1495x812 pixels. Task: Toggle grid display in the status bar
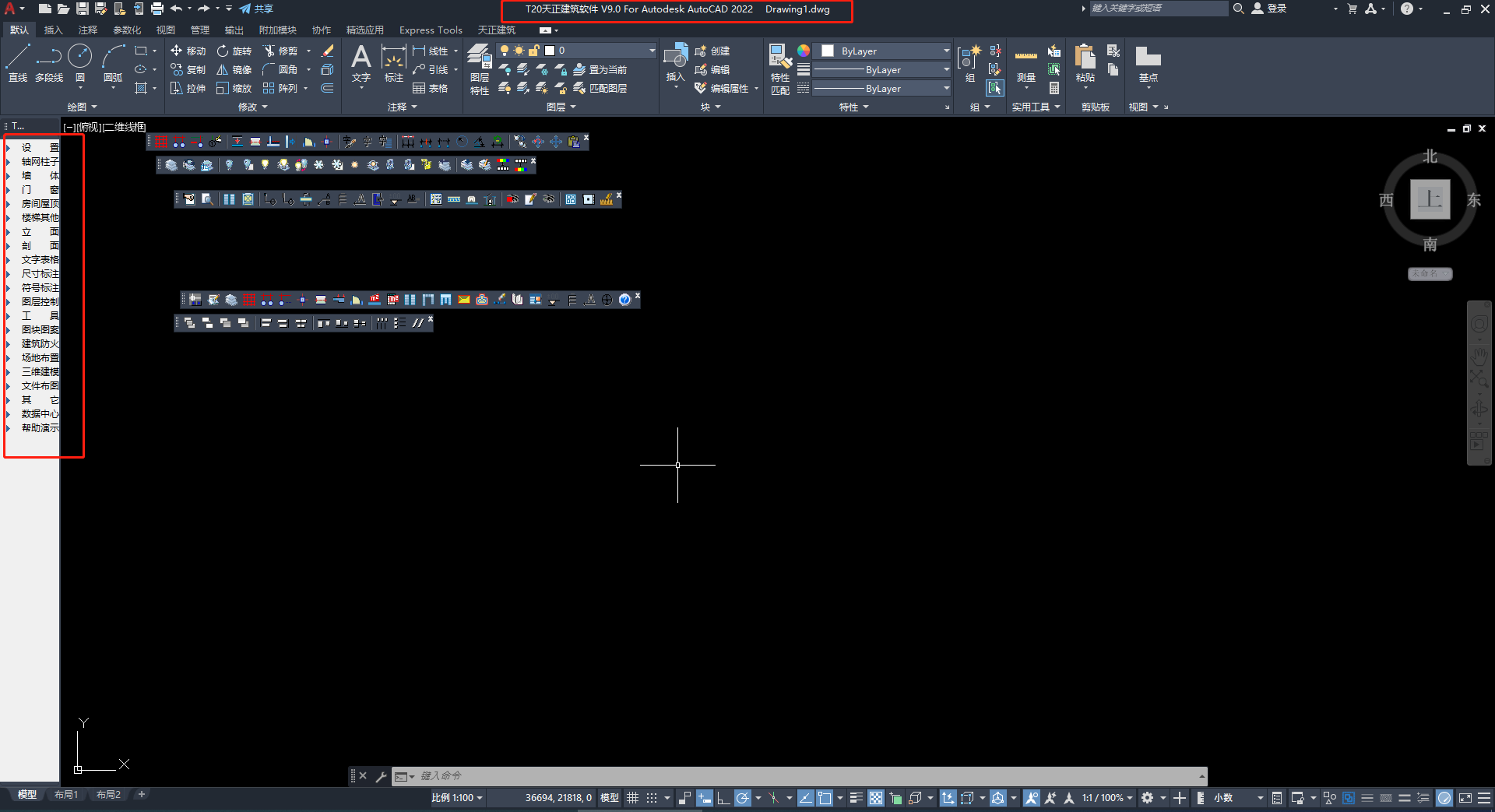(x=633, y=798)
